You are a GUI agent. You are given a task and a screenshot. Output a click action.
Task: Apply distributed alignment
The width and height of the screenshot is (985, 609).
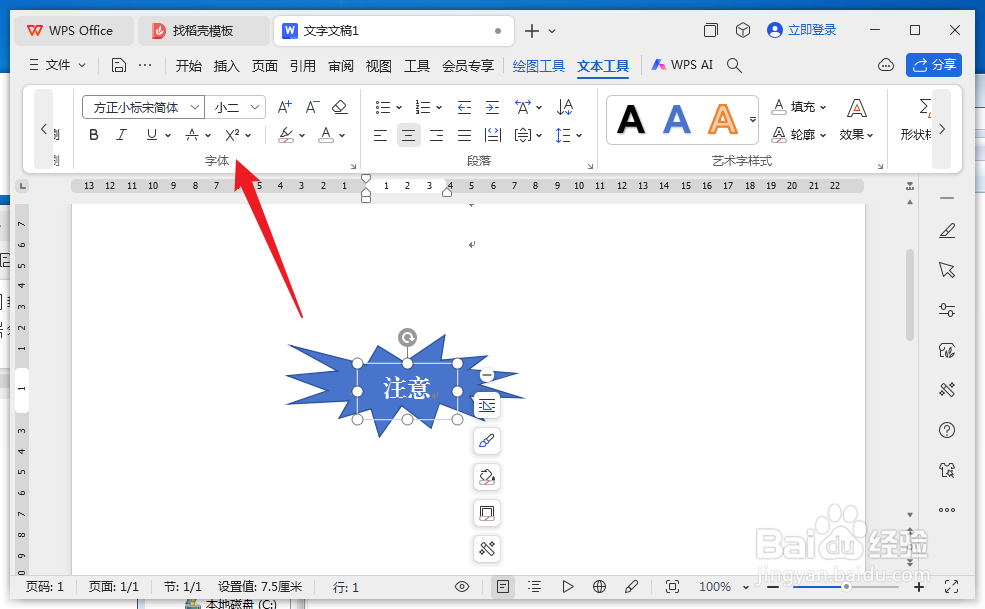(493, 135)
